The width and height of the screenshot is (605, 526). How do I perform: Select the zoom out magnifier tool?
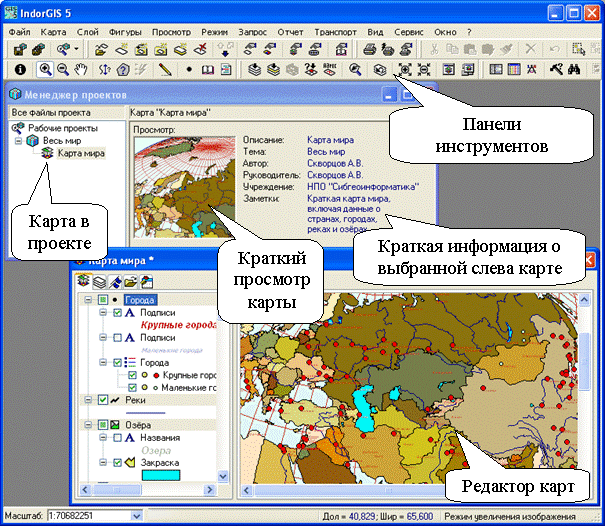(63, 70)
